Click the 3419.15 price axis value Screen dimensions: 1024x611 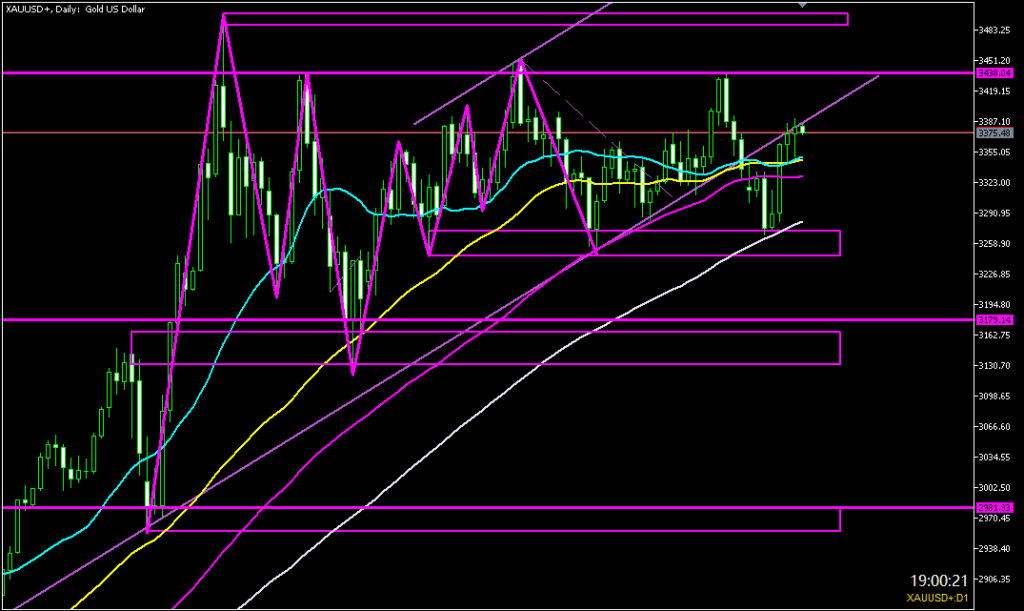pyautogui.click(x=995, y=91)
